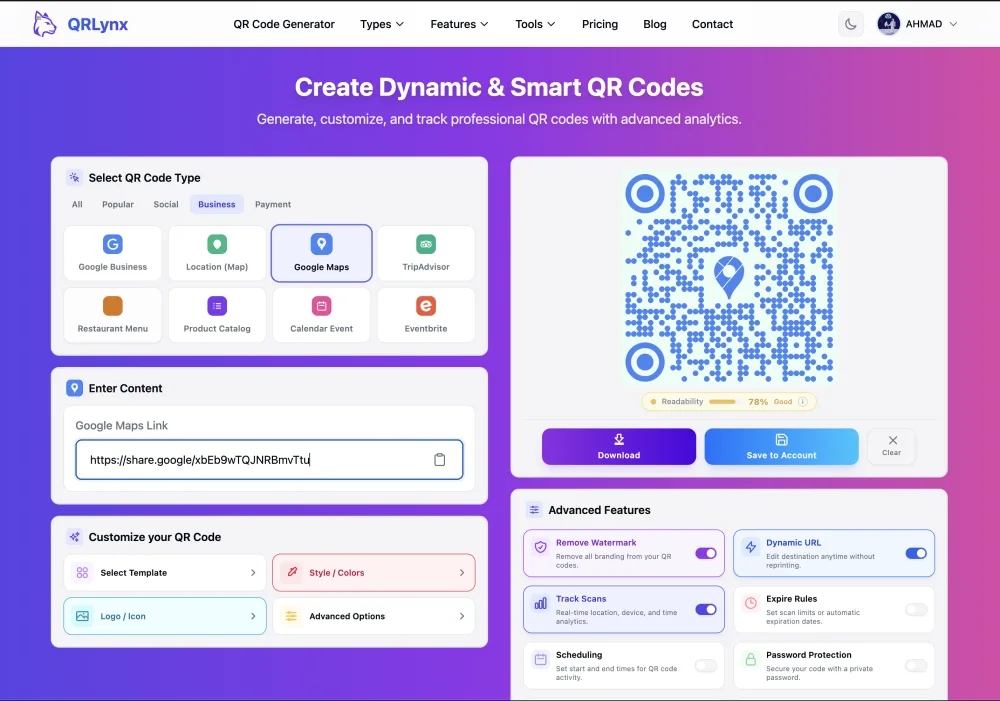Switch to the Social types tab

tap(166, 204)
